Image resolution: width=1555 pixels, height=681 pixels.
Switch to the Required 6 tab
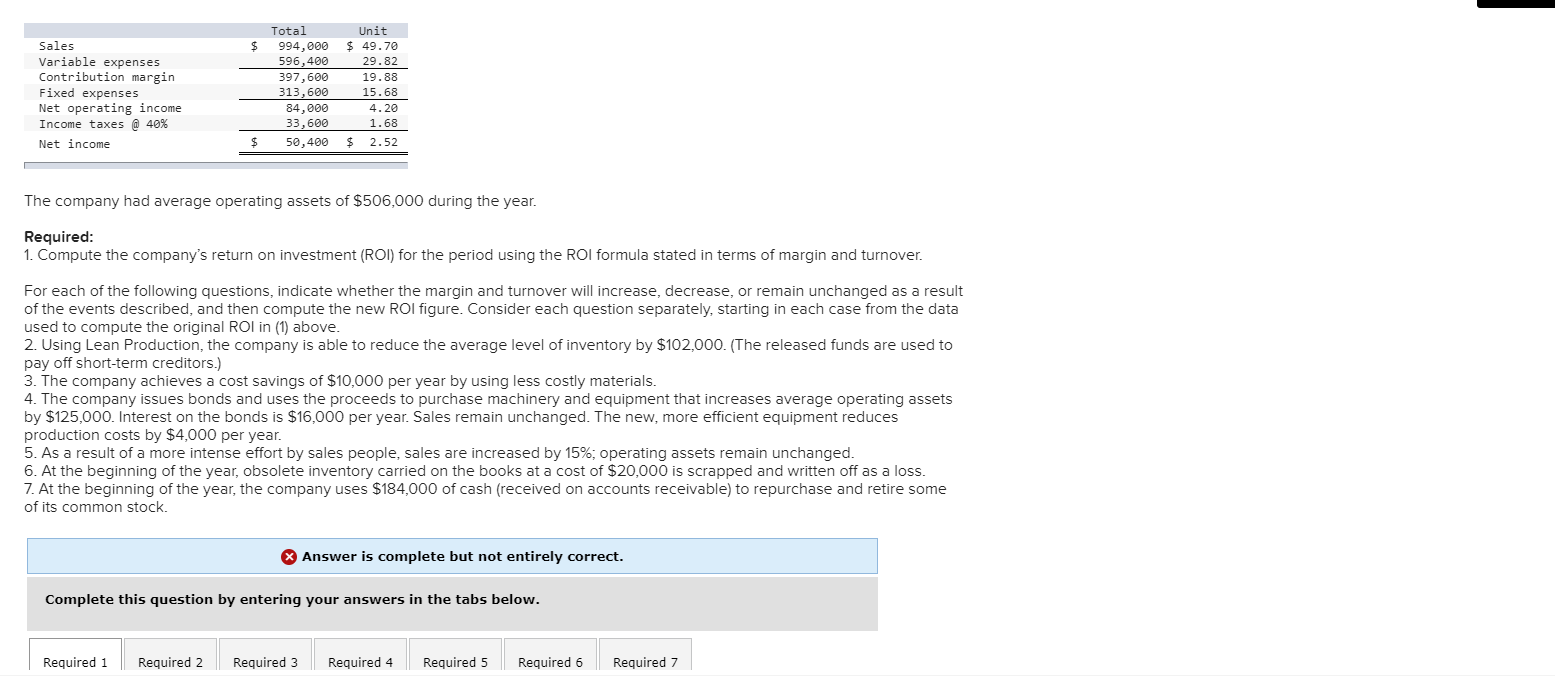point(549,662)
